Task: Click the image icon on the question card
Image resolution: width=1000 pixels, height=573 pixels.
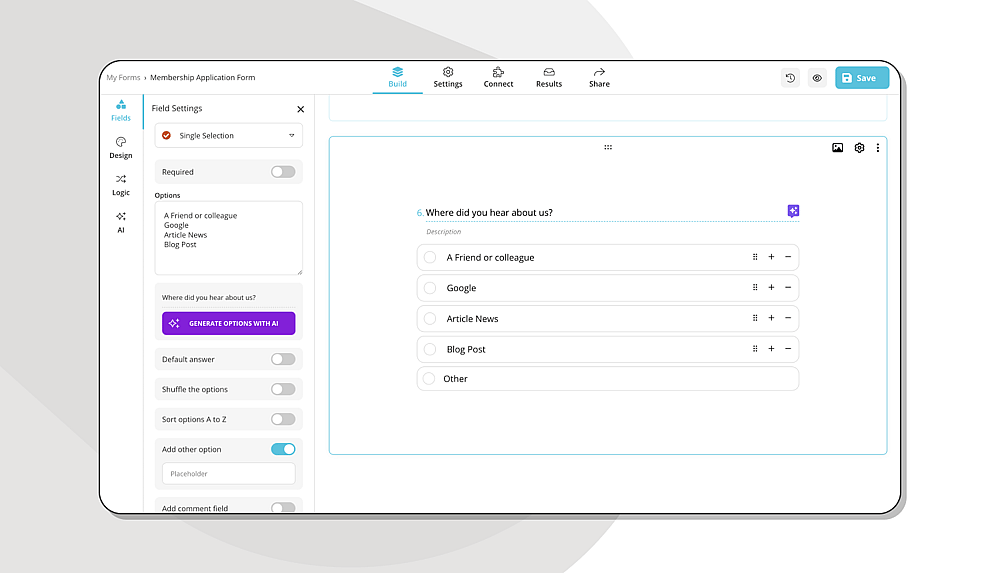Action: point(837,147)
